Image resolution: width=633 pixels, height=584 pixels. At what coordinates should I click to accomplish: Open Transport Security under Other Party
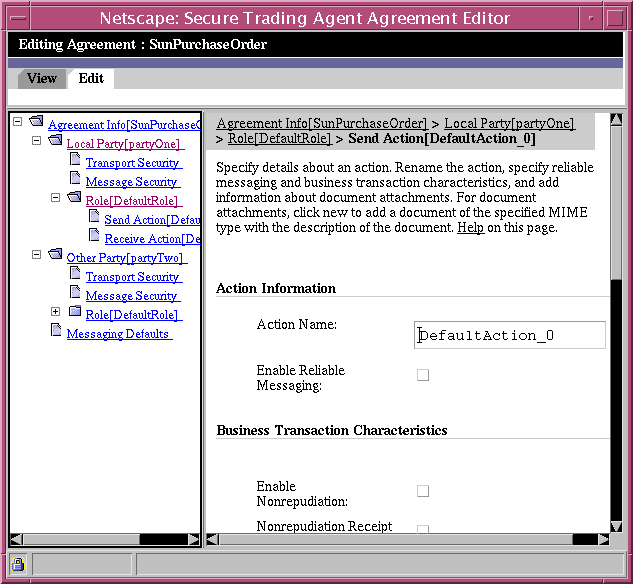pyautogui.click(x=134, y=276)
